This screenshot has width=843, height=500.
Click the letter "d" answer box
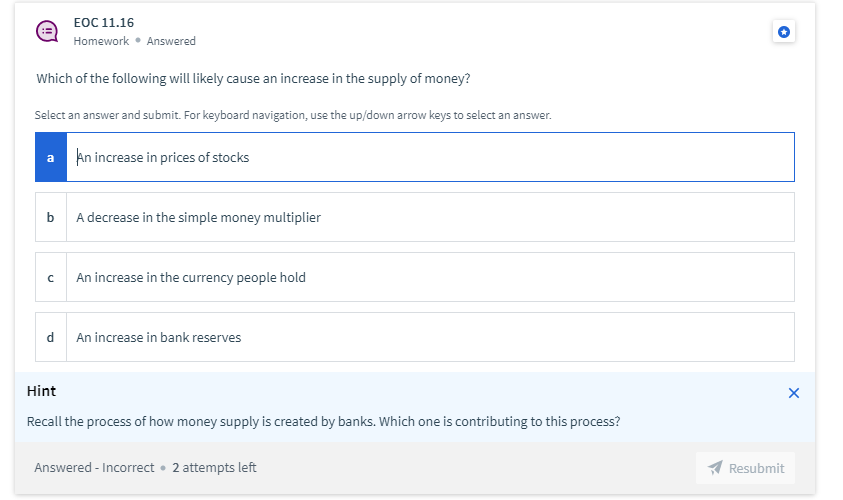coord(51,337)
